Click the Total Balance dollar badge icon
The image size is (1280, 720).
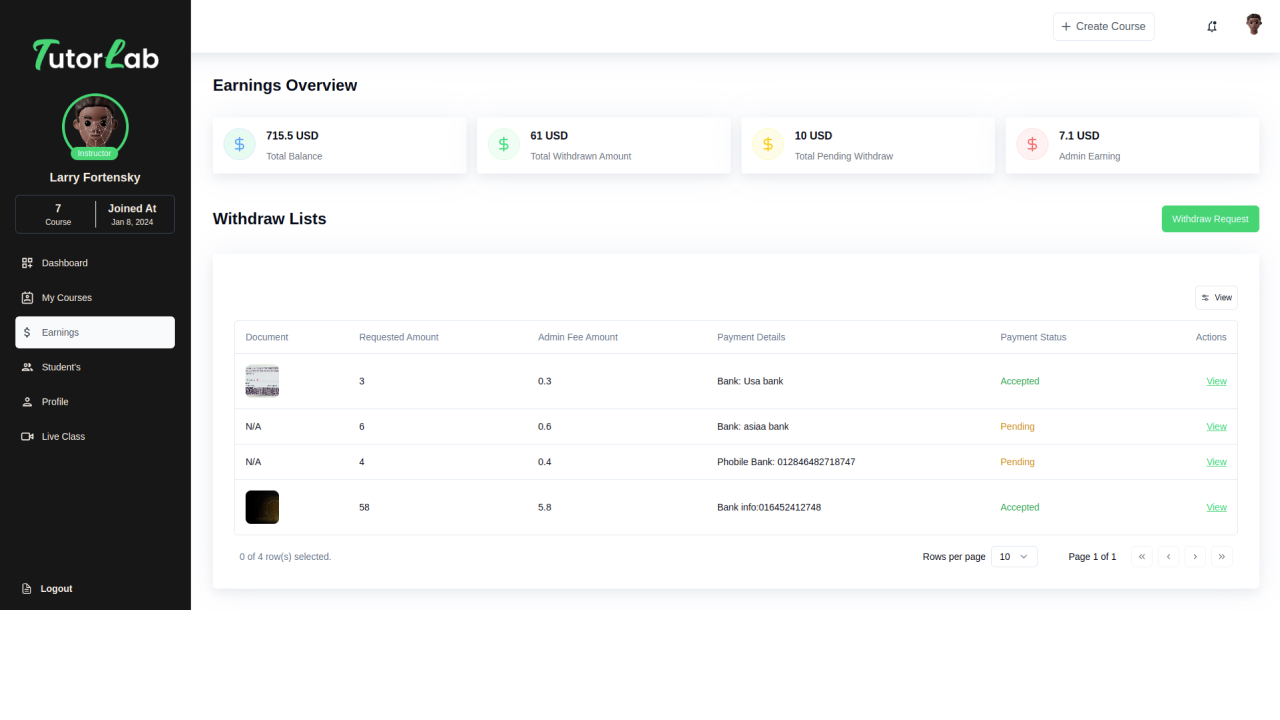(239, 143)
